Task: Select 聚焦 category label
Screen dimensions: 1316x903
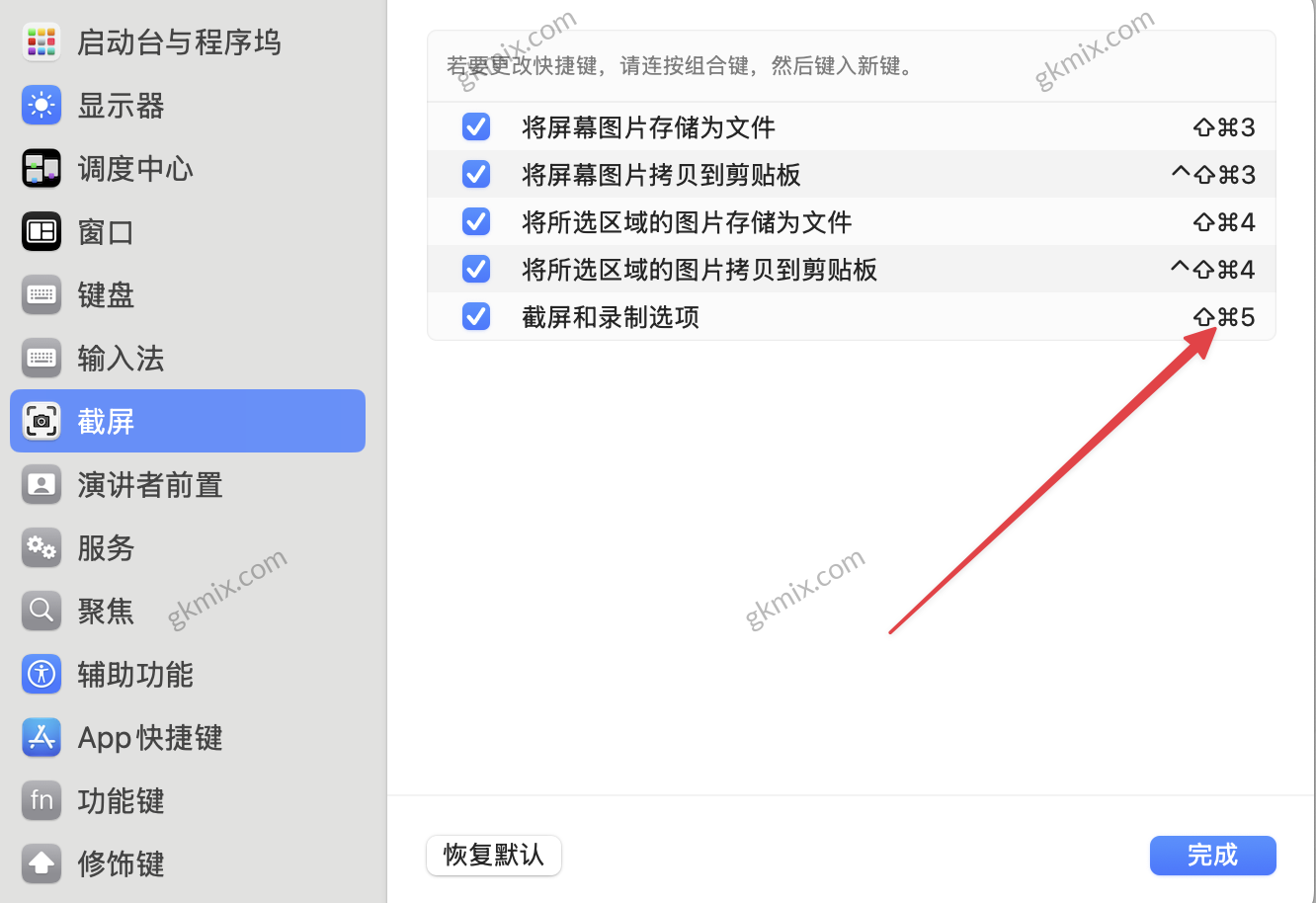Action: coord(106,612)
